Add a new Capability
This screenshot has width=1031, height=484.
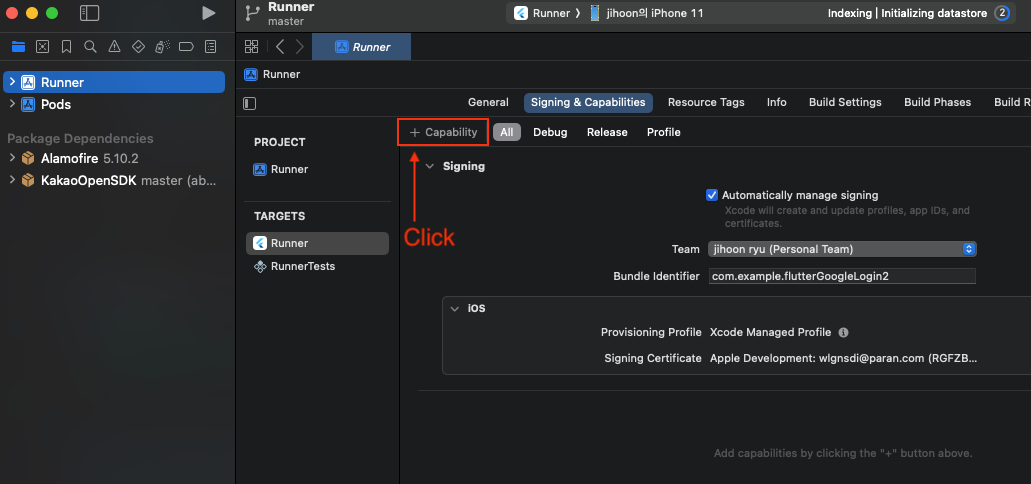[x=443, y=132]
